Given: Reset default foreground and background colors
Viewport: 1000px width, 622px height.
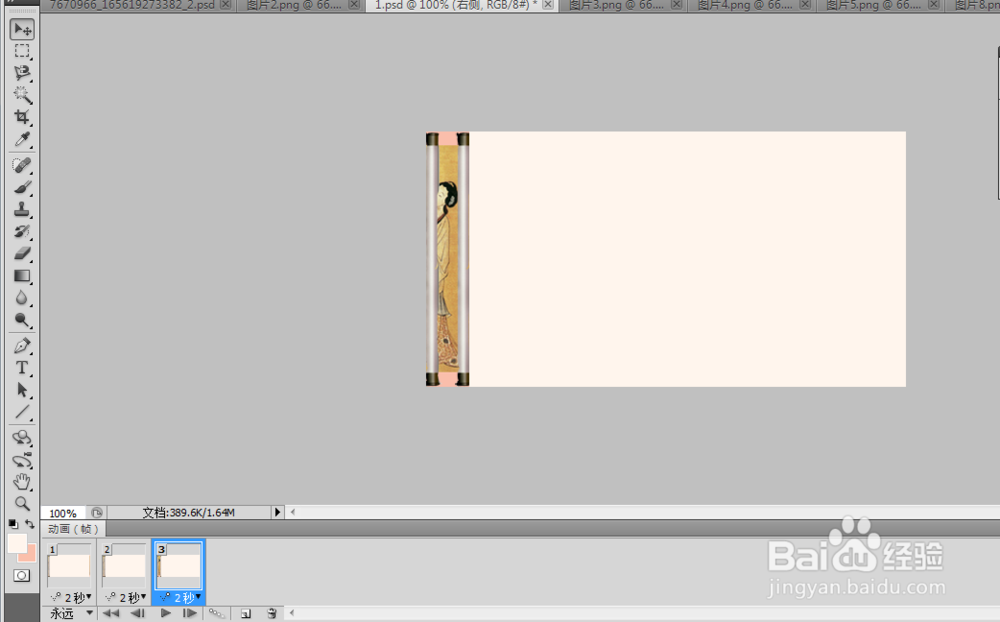Looking at the screenshot, I should coord(13,524).
